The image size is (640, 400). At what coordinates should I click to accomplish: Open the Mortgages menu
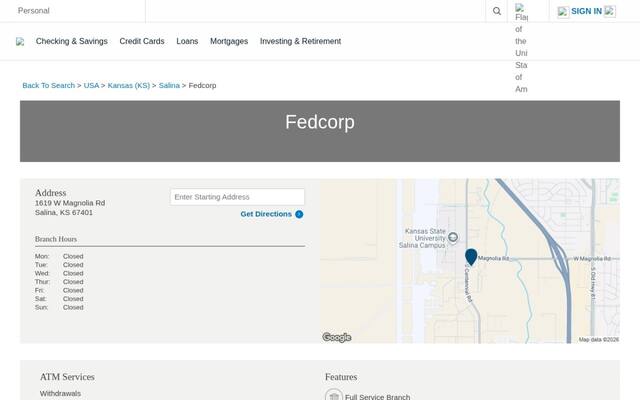pyautogui.click(x=229, y=41)
